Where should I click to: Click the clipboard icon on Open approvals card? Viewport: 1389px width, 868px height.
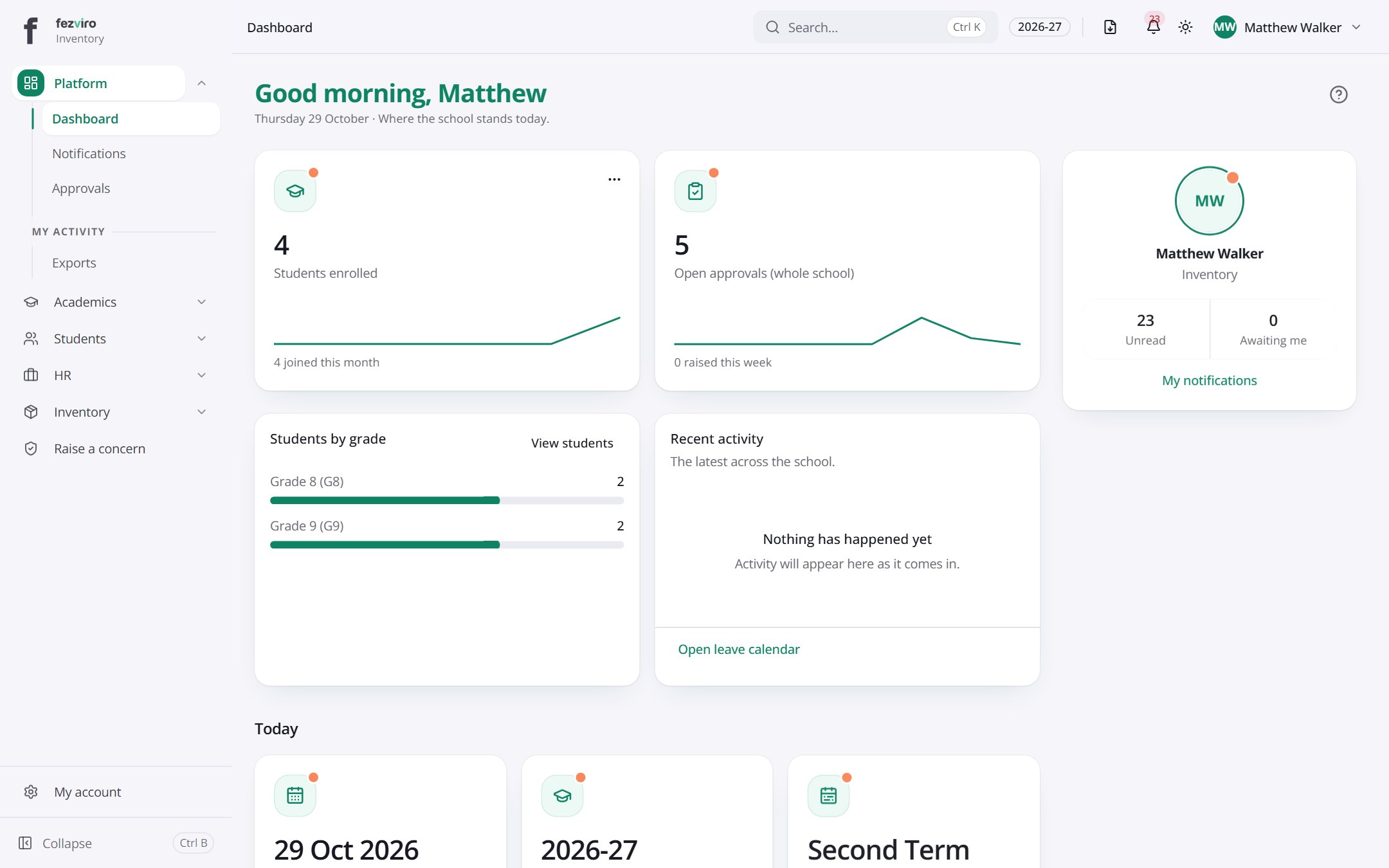tap(695, 191)
